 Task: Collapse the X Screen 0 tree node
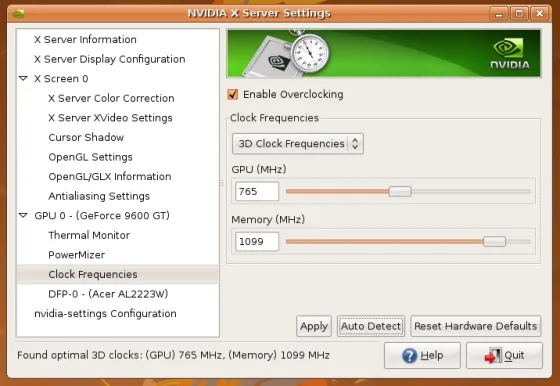tap(23, 78)
